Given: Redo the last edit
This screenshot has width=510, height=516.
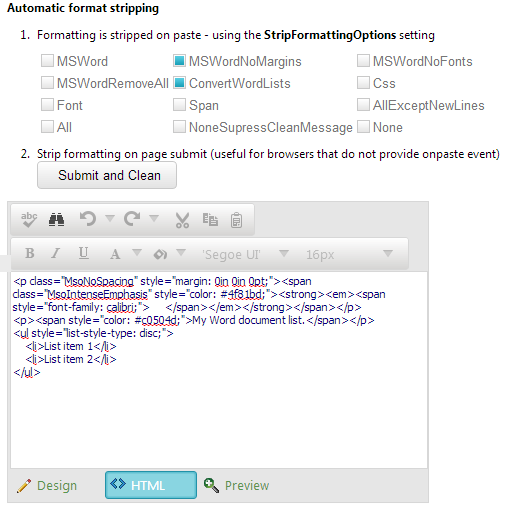Looking at the screenshot, I should (132, 219).
